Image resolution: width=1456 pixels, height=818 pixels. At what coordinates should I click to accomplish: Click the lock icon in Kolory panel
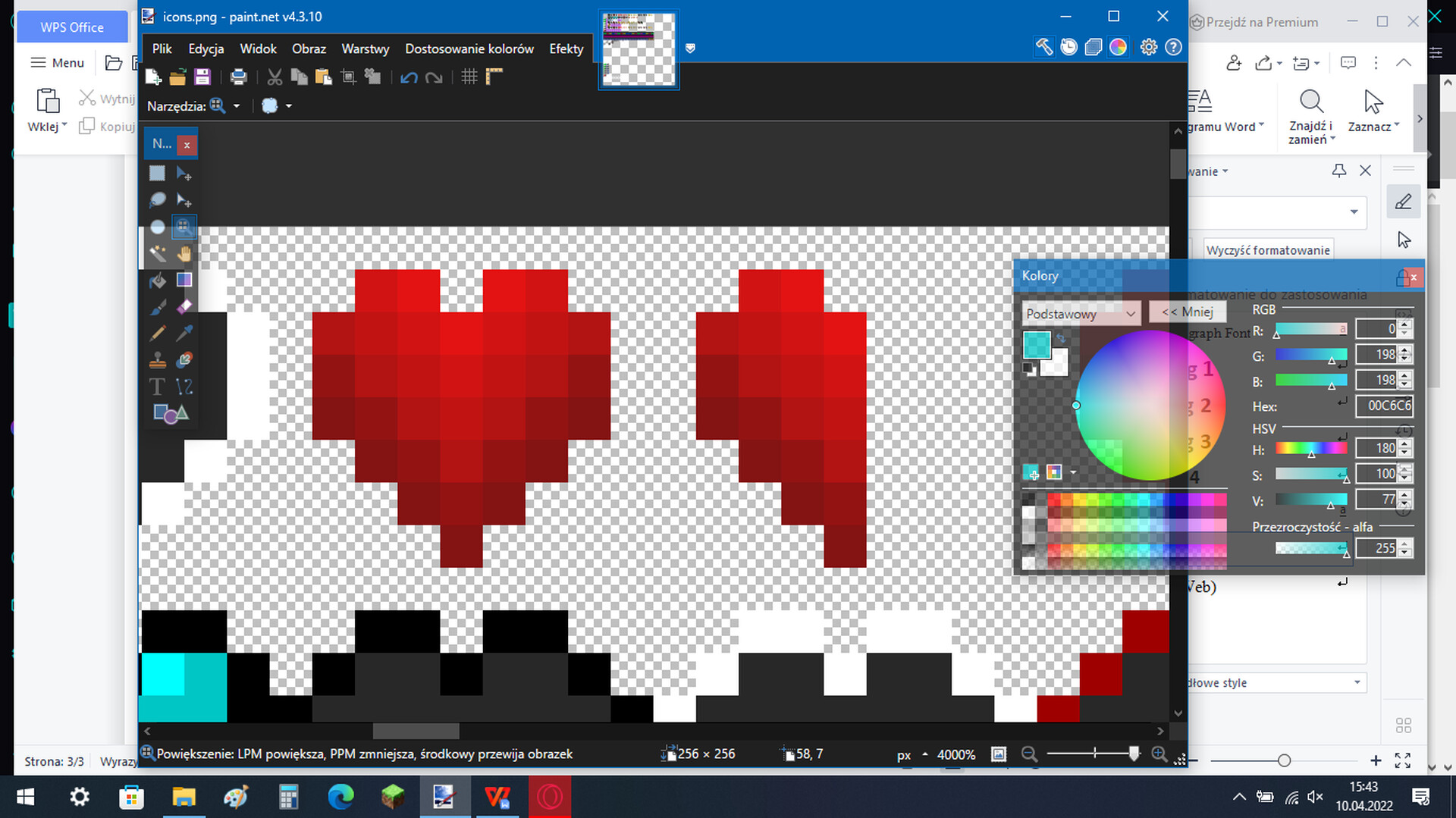point(1401,276)
